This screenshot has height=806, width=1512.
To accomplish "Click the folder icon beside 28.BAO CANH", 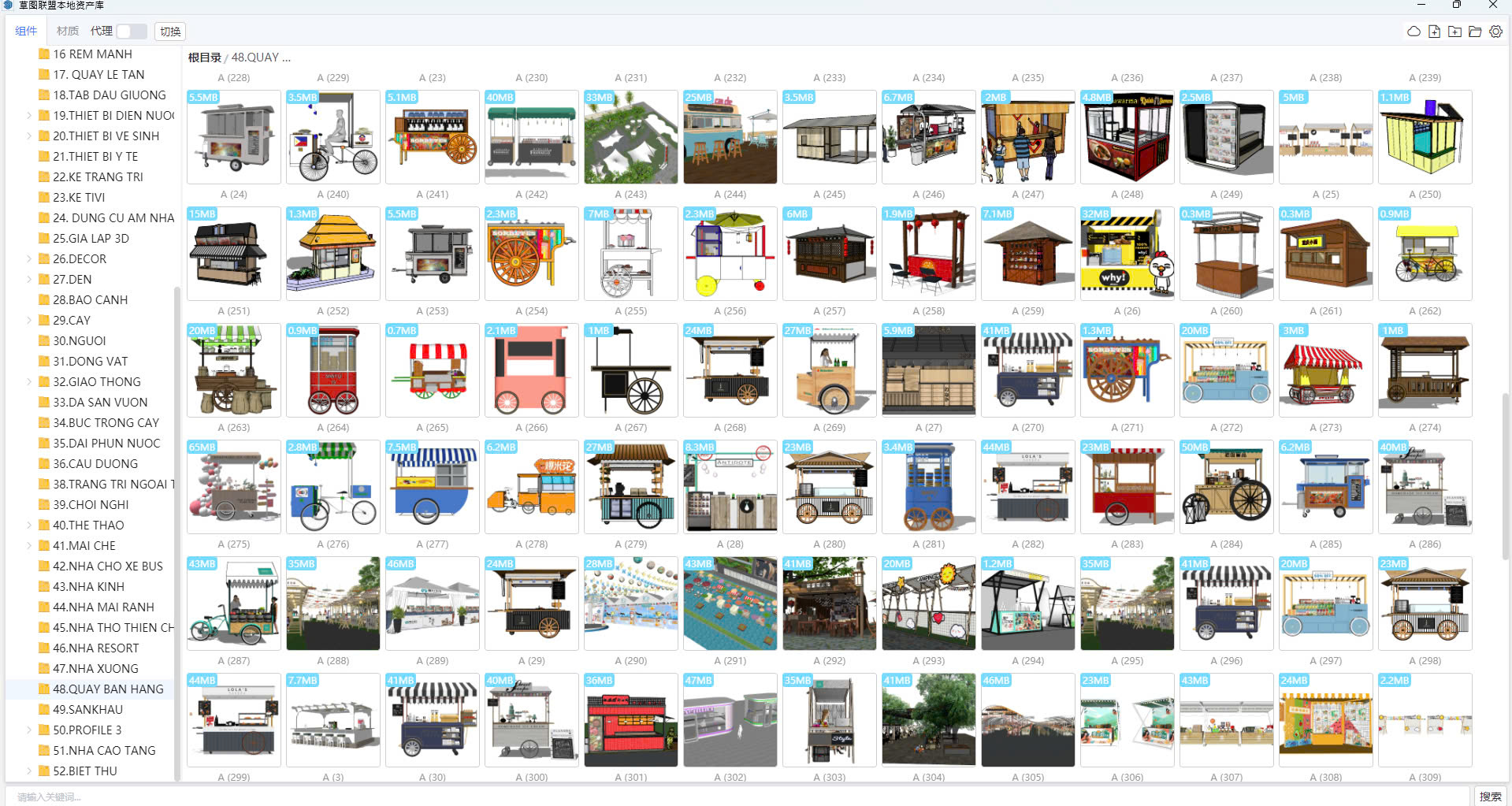I will point(44,300).
